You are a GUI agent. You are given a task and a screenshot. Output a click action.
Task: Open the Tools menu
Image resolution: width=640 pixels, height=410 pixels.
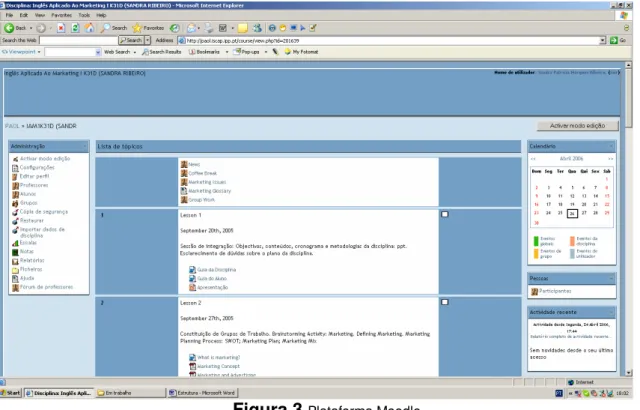coord(84,15)
